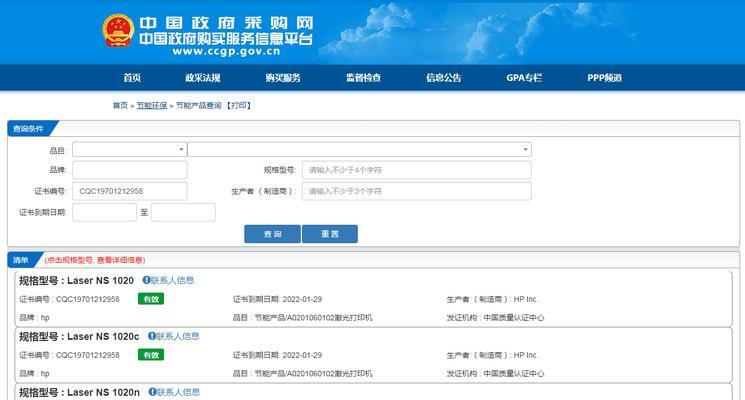Click 节能产品查询 breadcrumb text

tap(199, 105)
